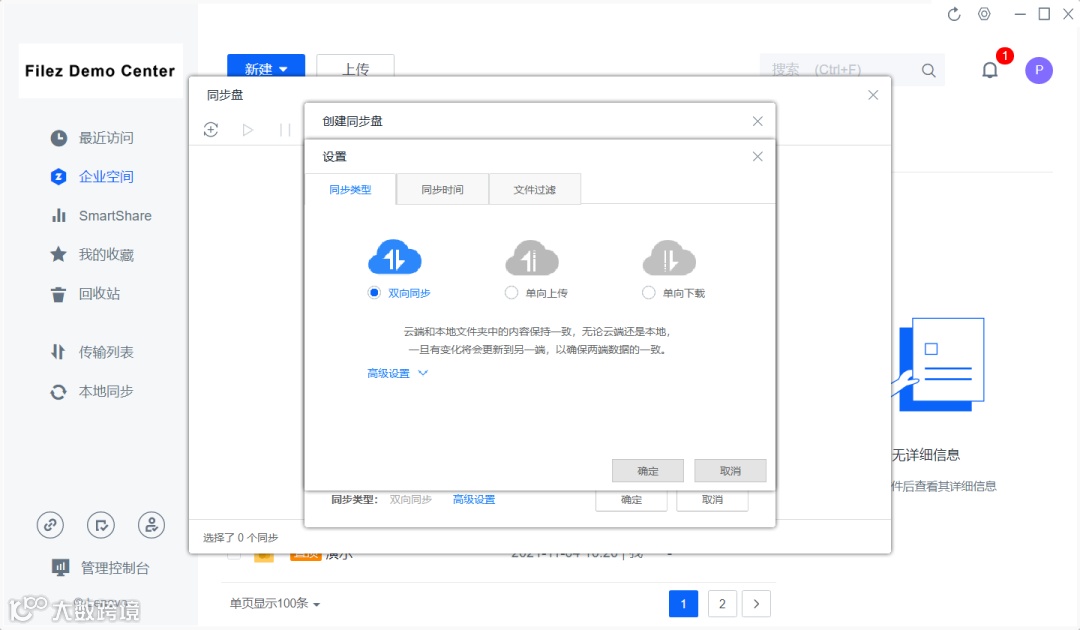Click the blue 双向同步 cloud icon
The height and width of the screenshot is (630, 1080).
[x=395, y=258]
